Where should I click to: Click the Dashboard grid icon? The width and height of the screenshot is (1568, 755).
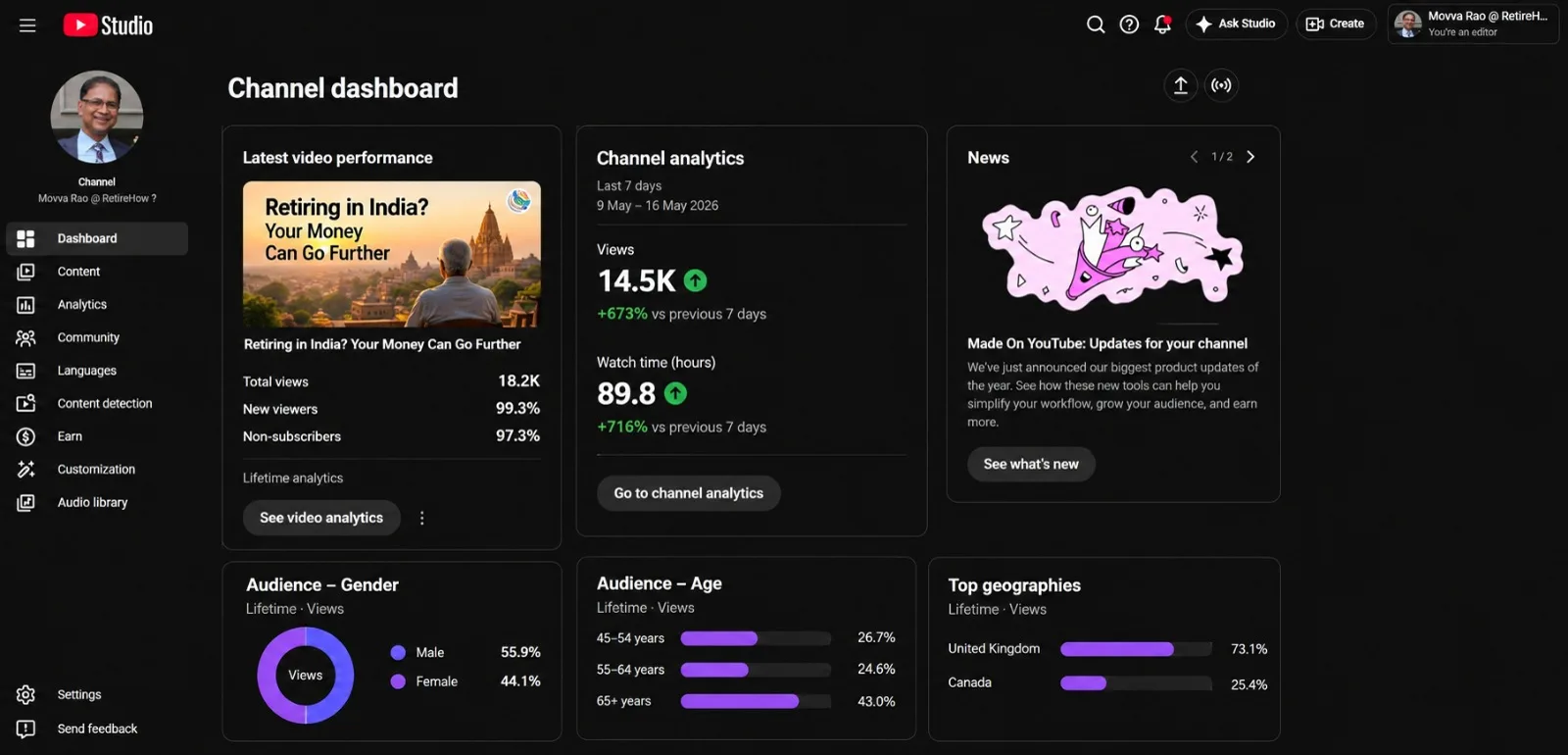(26, 238)
